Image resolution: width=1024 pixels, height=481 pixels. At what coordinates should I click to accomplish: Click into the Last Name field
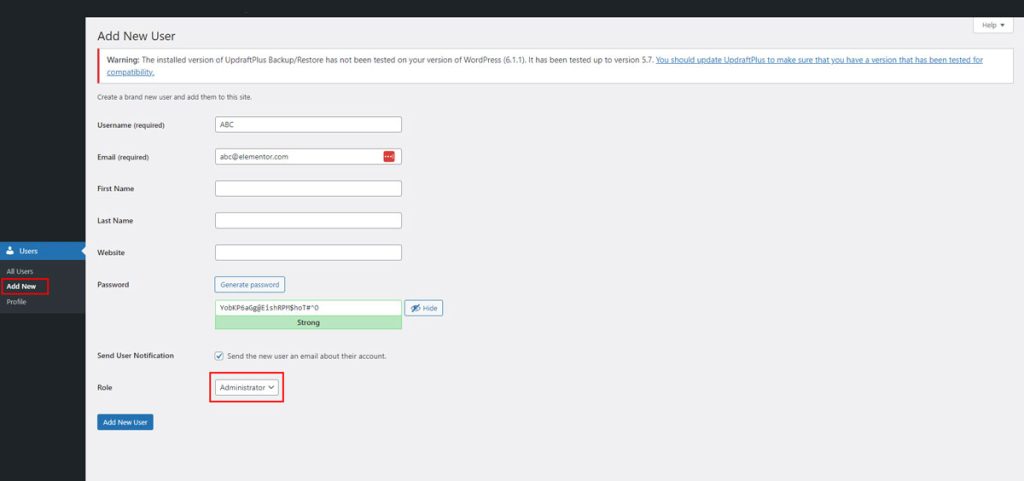pos(308,221)
